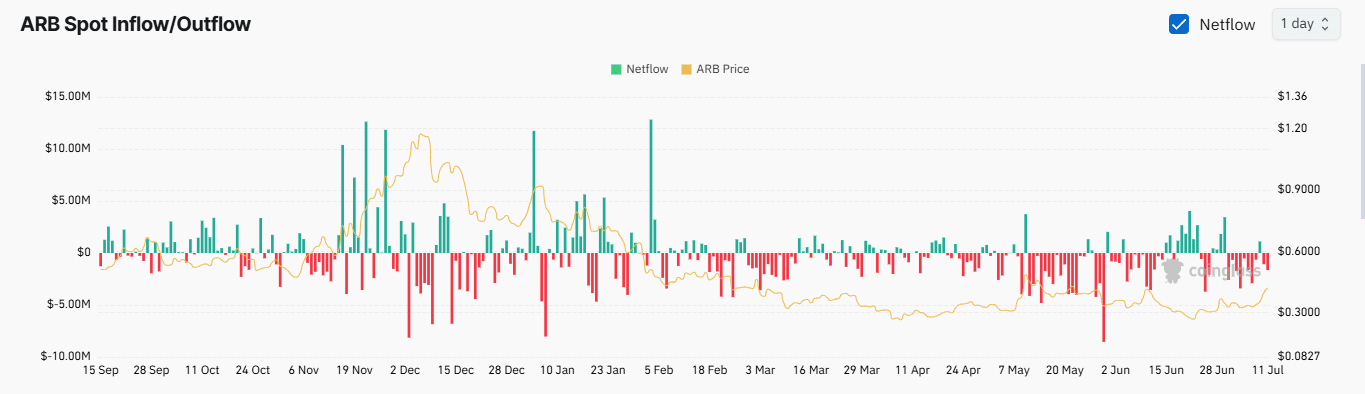
Task: Click the 28 Dec date label
Action: (507, 370)
